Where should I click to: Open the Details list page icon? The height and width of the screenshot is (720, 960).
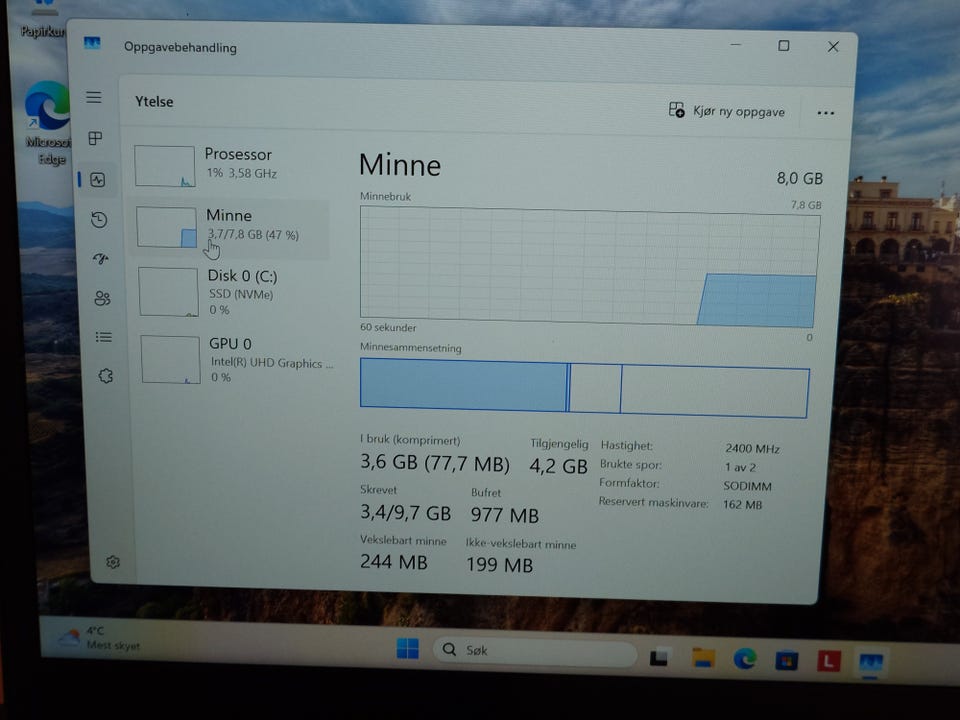pos(103,337)
